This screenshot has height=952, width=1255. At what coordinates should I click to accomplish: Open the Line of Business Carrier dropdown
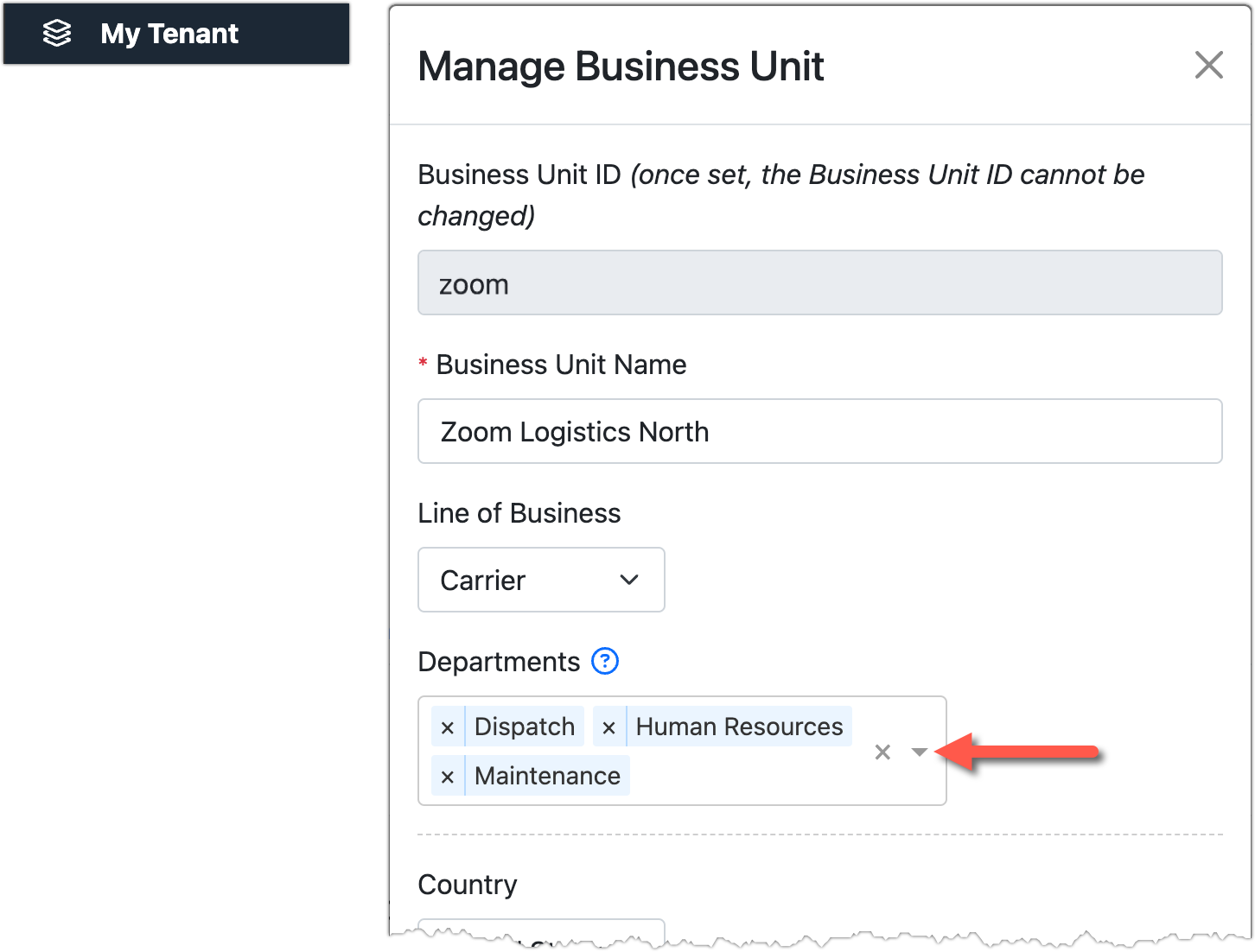coord(541,580)
